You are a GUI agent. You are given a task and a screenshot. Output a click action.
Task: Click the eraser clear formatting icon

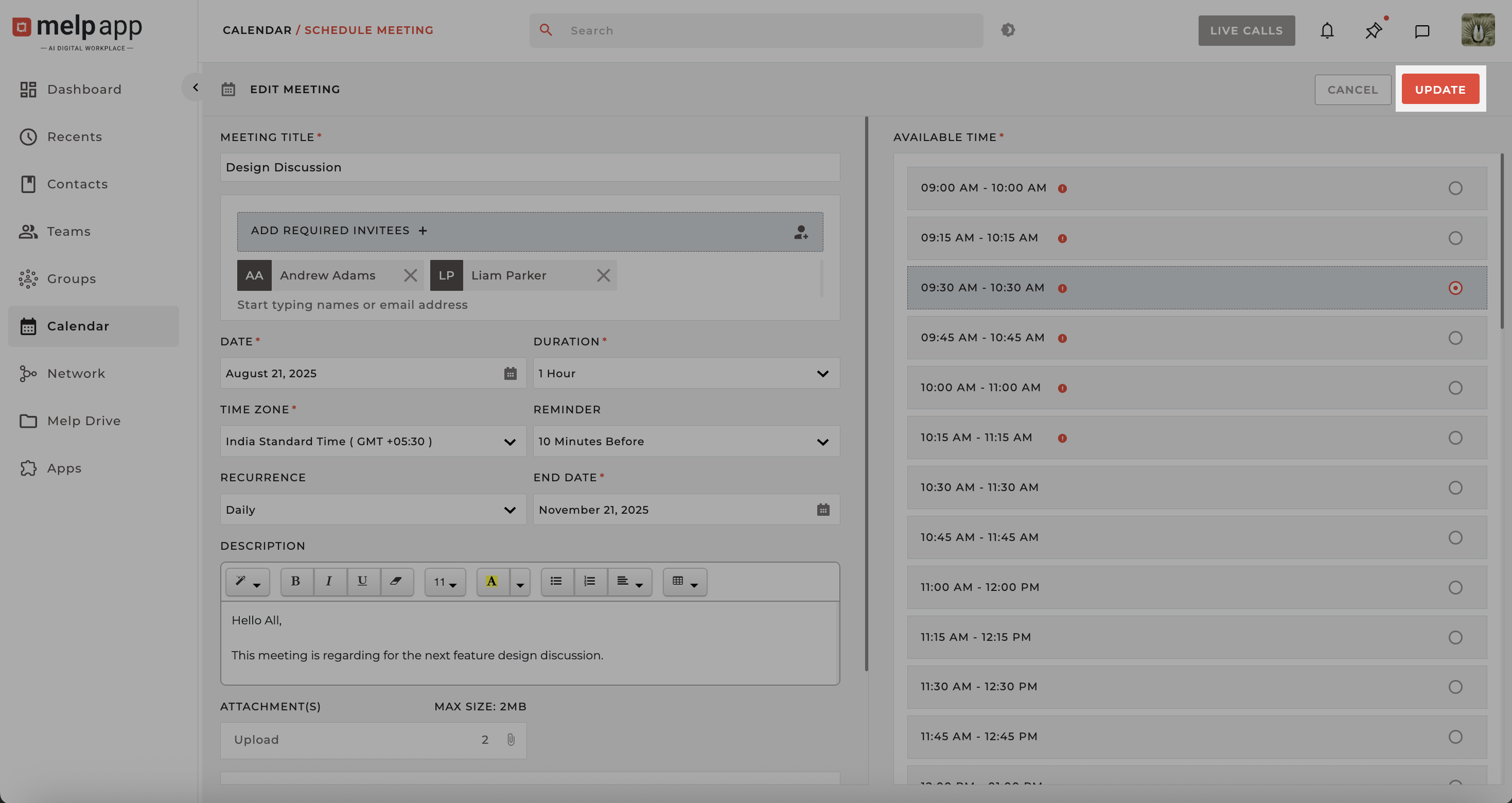coord(396,581)
